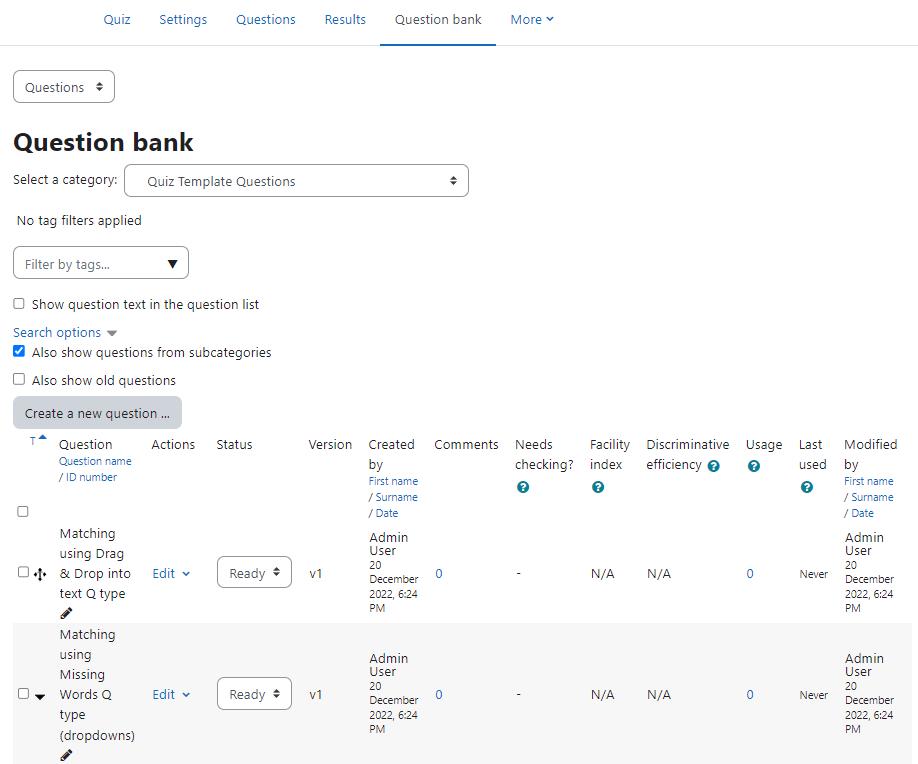The image size is (918, 764).
Task: Click the Comments column header
Action: pyautogui.click(x=466, y=444)
